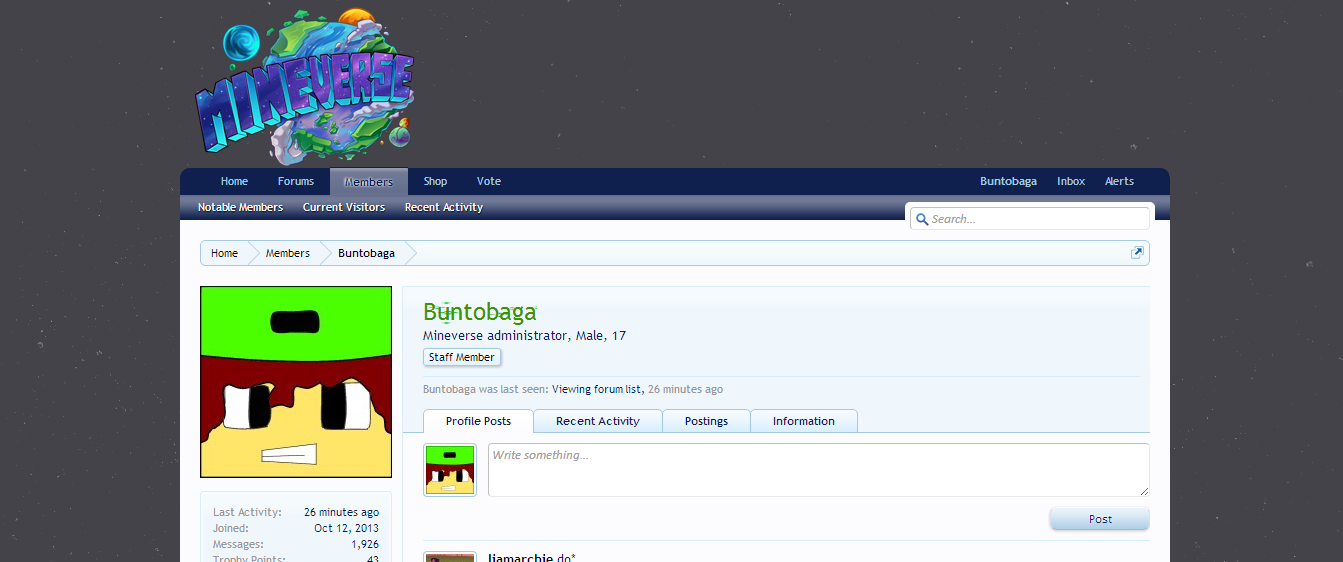Go to Notable Members
Image resolution: width=1343 pixels, height=562 pixels.
[x=240, y=207]
